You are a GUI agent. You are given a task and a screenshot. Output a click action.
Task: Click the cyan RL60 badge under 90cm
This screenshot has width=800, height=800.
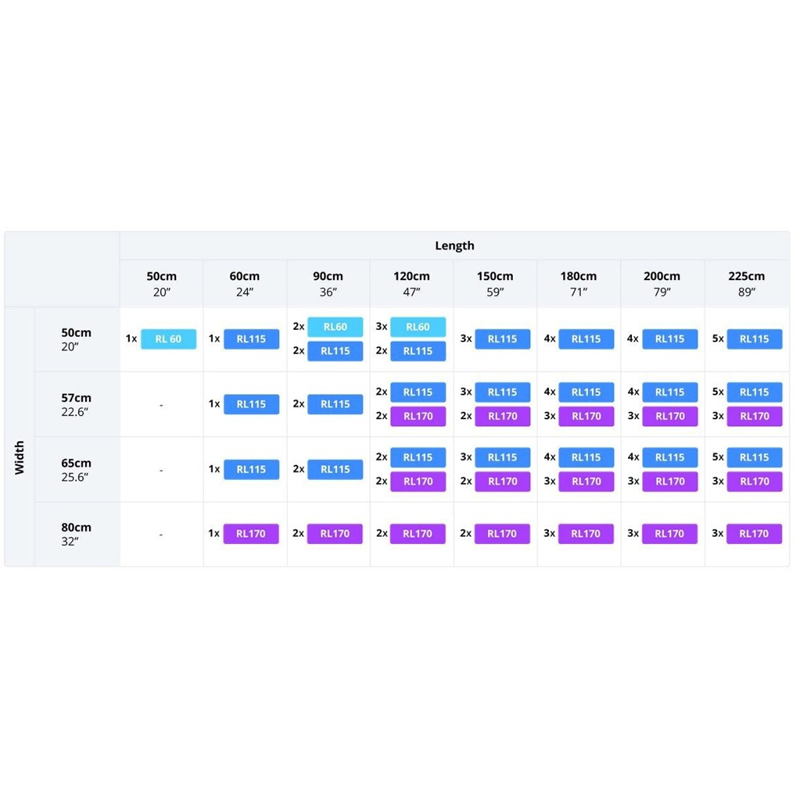coord(335,327)
